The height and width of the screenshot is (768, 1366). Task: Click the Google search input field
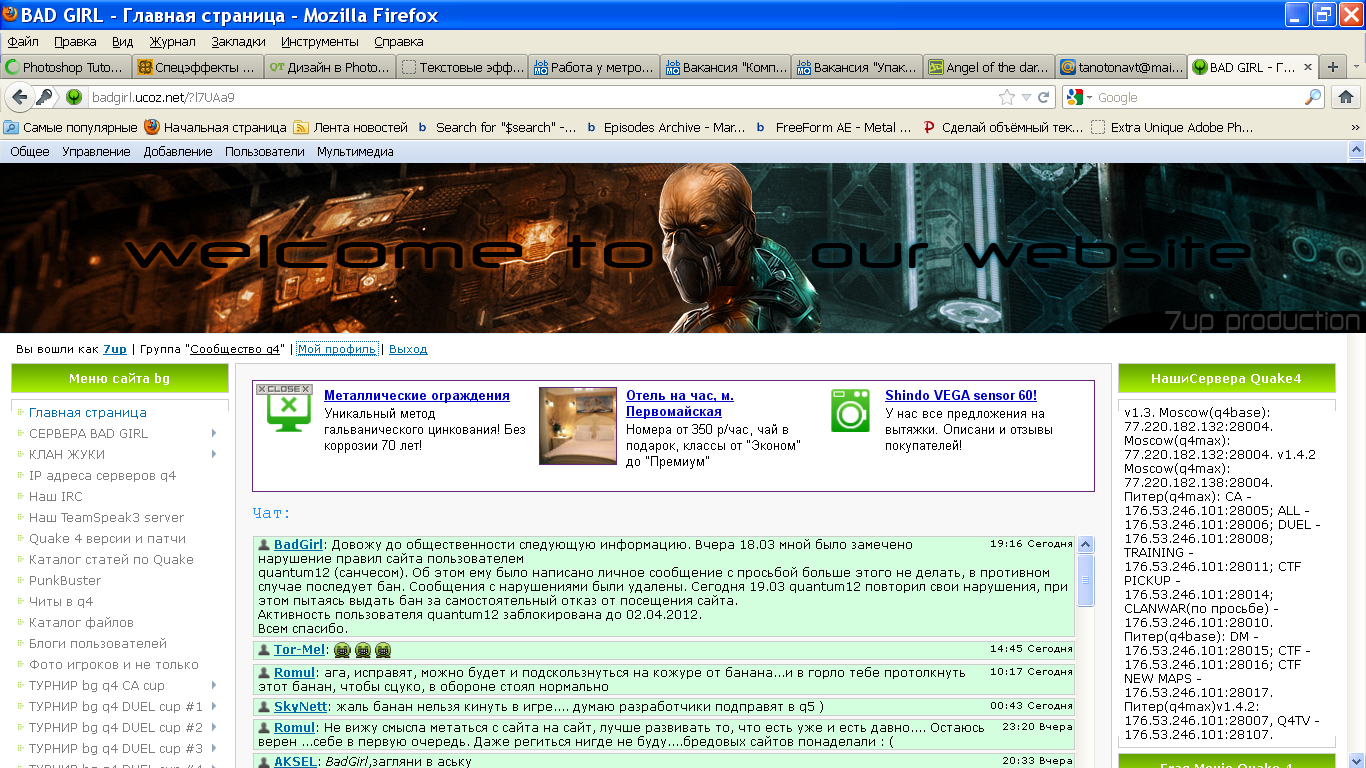point(1198,97)
